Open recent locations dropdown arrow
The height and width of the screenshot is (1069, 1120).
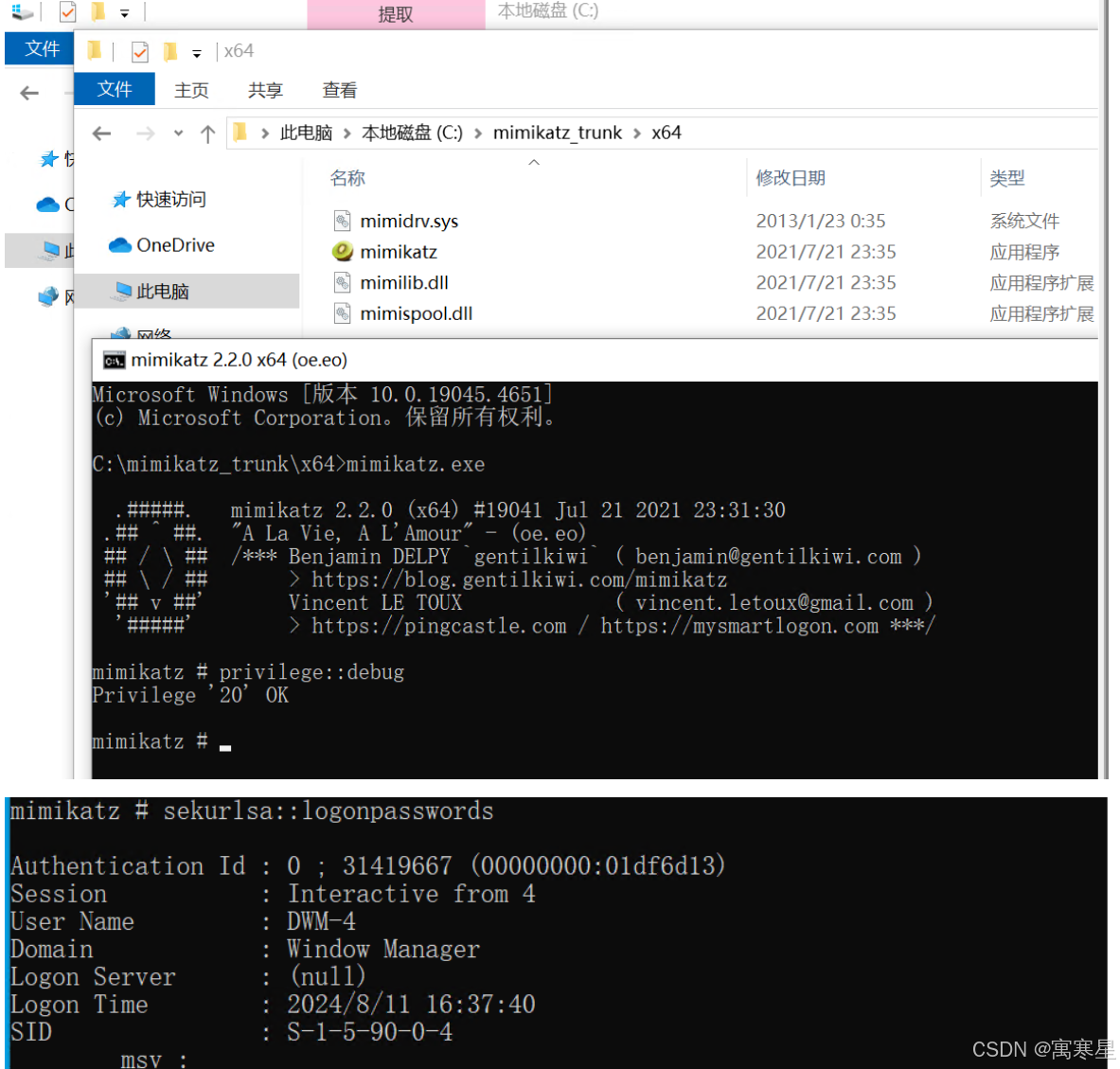[179, 133]
